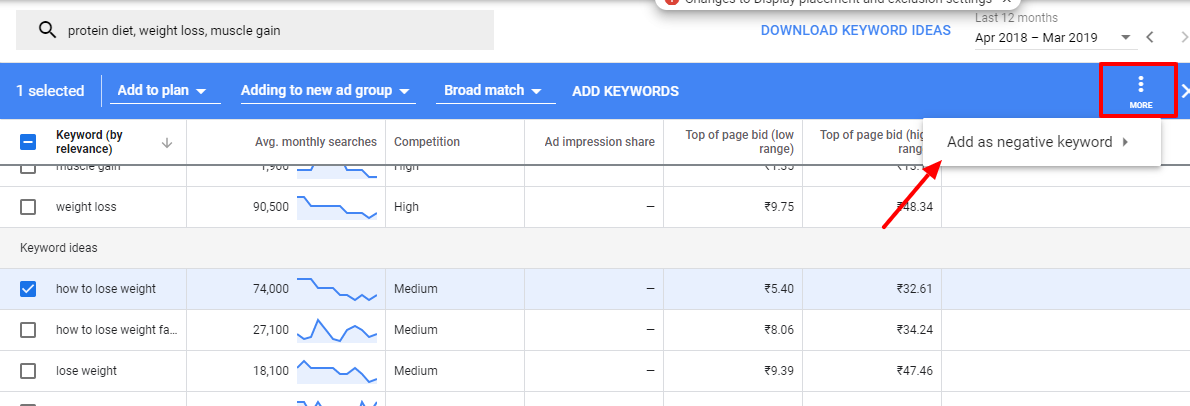The image size is (1190, 406).
Task: Check the lose weight row checkbox
Action: [28, 370]
